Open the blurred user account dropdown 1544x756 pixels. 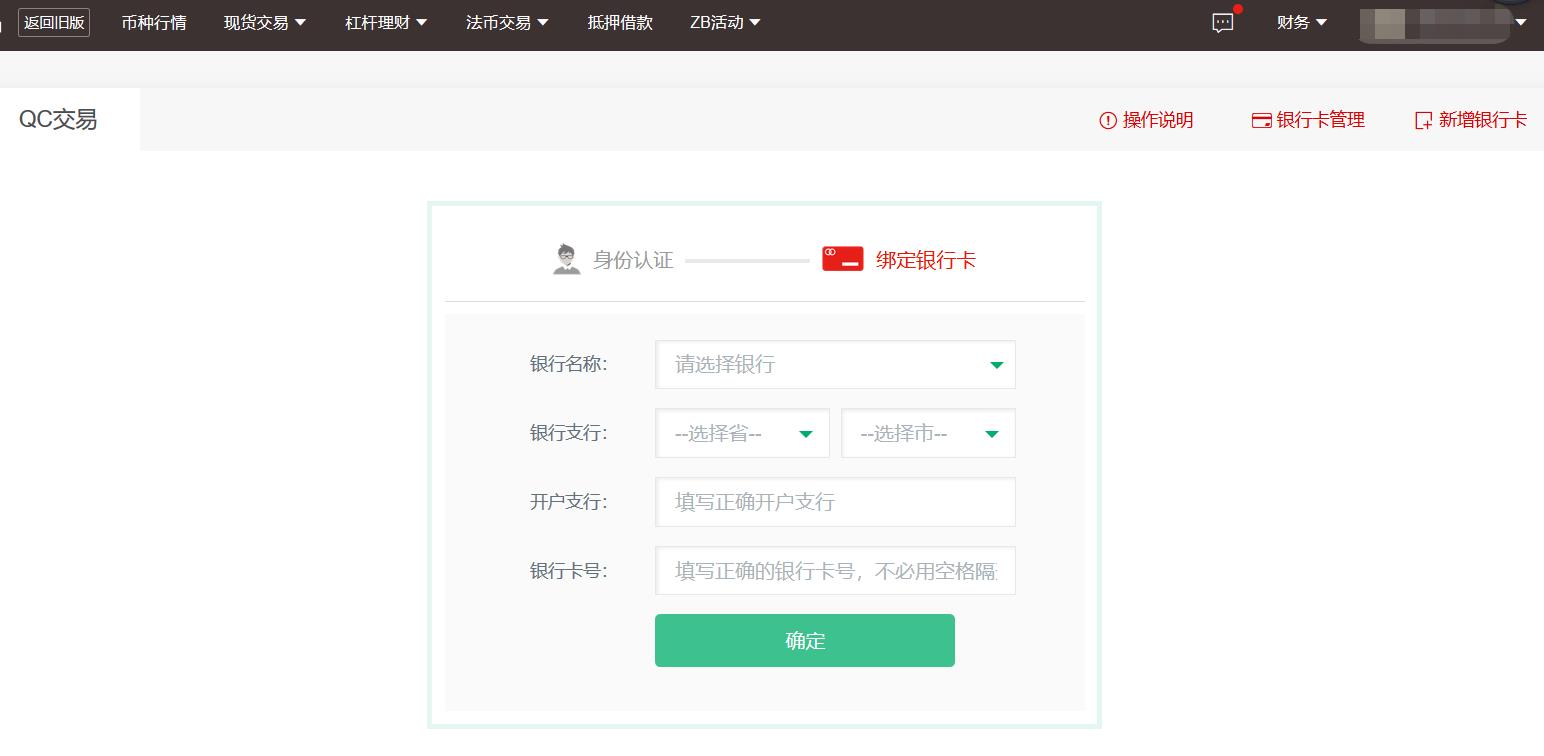pos(1443,24)
